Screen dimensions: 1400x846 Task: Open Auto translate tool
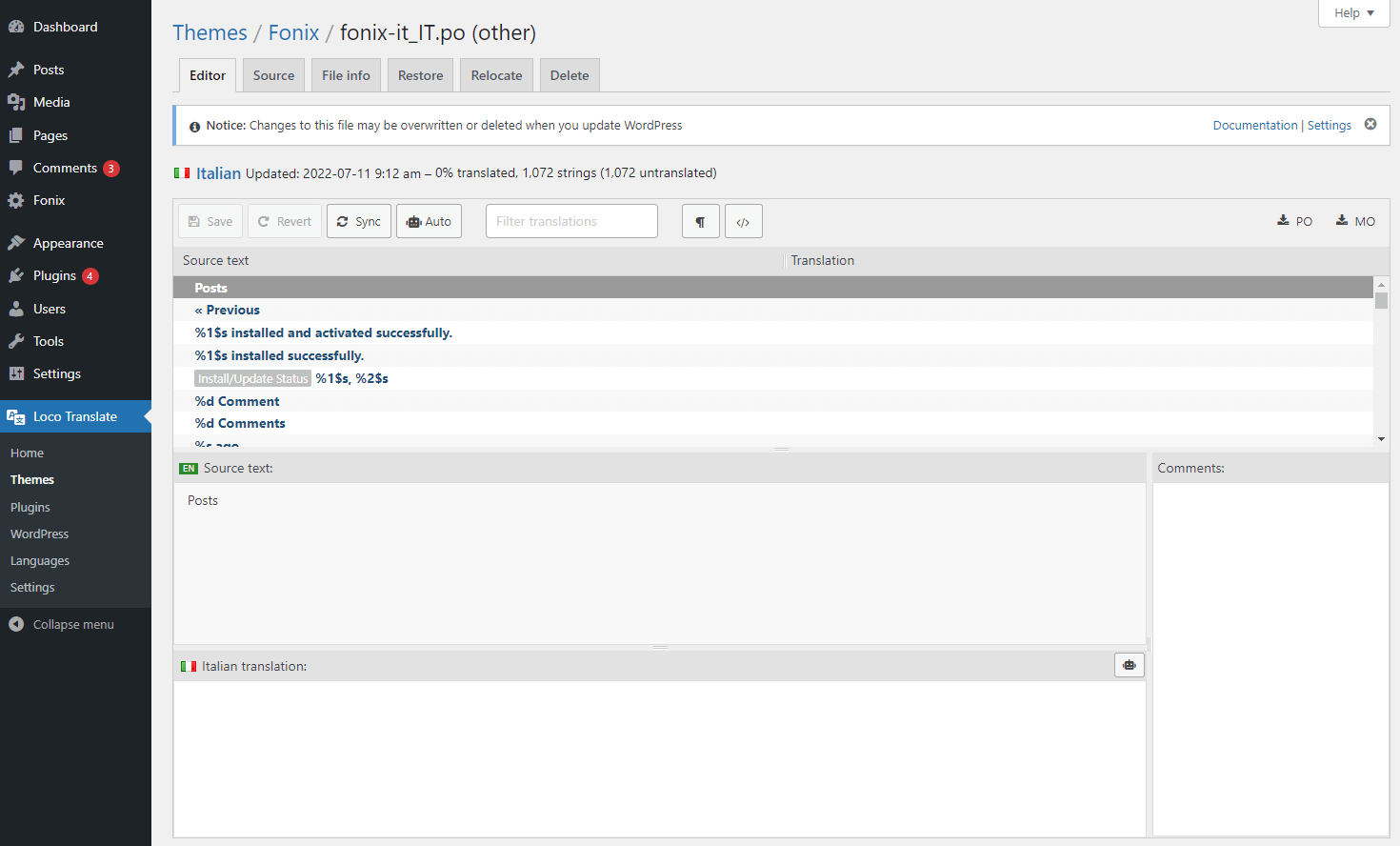[429, 222]
